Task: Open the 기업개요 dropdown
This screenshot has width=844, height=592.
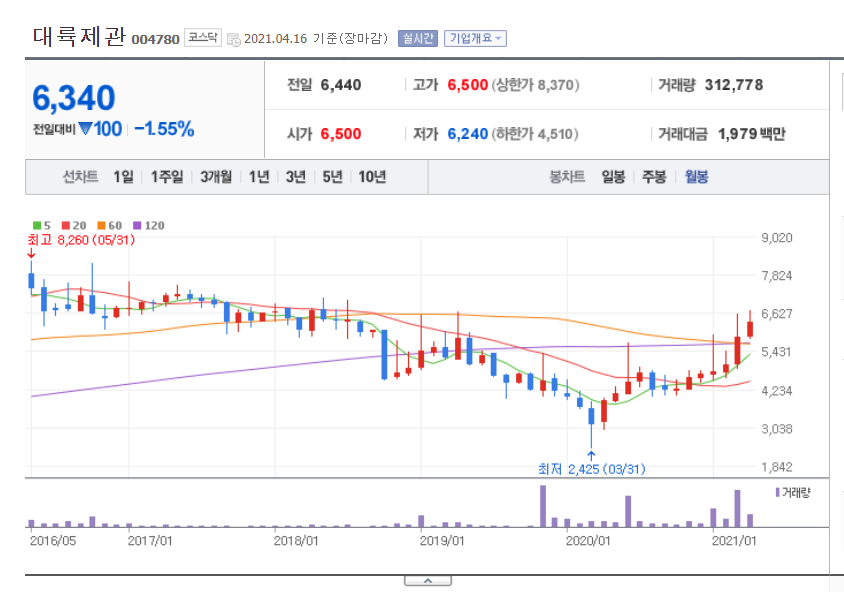Action: tap(475, 38)
